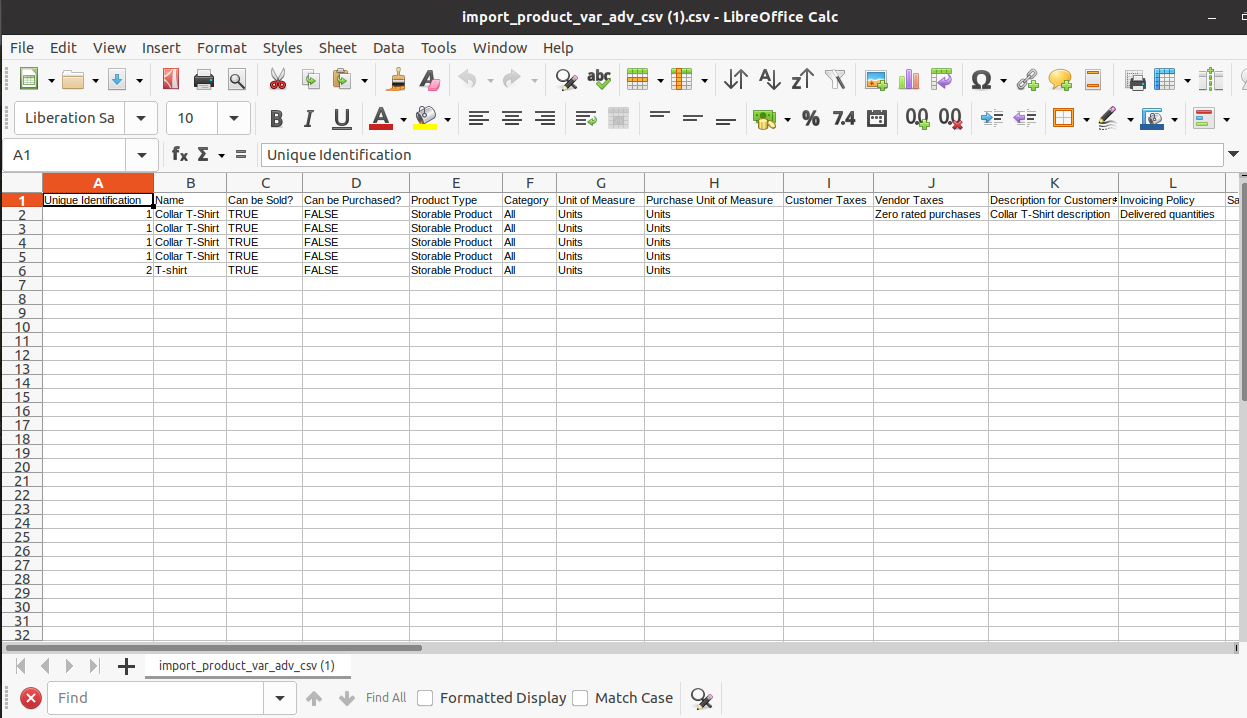Add a new sheet with plus button
1247x718 pixels.
pos(126,666)
